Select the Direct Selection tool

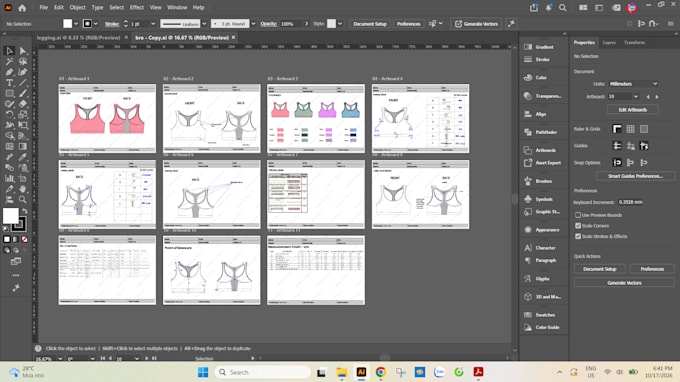point(23,51)
